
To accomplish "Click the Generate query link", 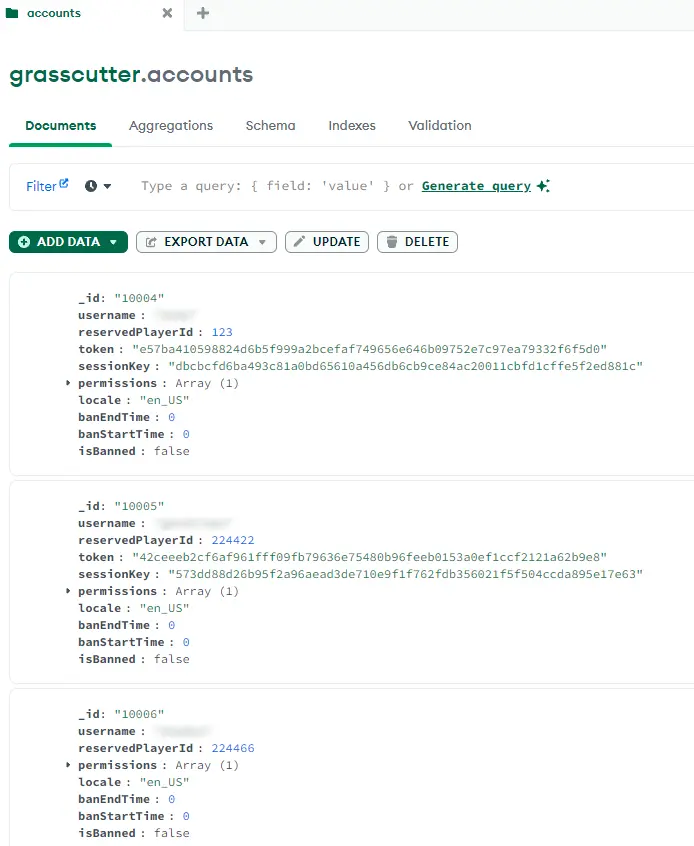I will click(476, 186).
